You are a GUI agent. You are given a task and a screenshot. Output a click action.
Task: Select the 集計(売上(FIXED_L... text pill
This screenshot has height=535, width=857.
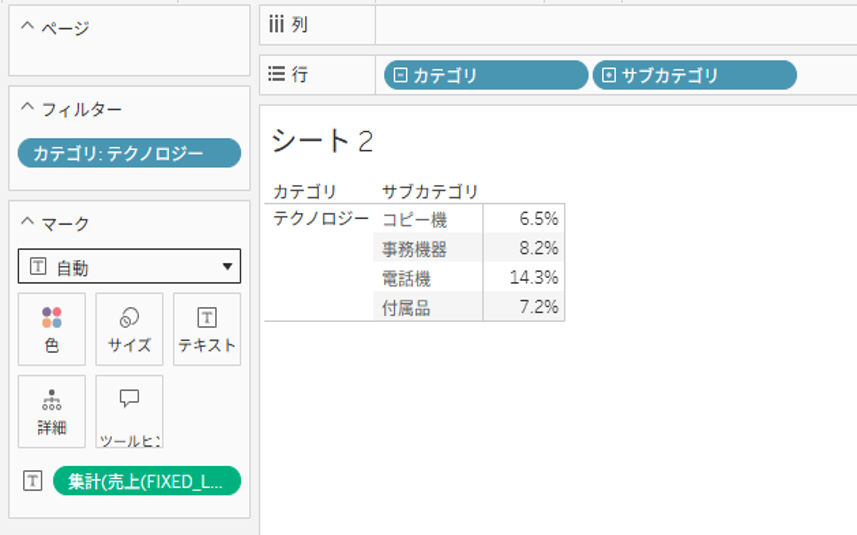click(146, 481)
